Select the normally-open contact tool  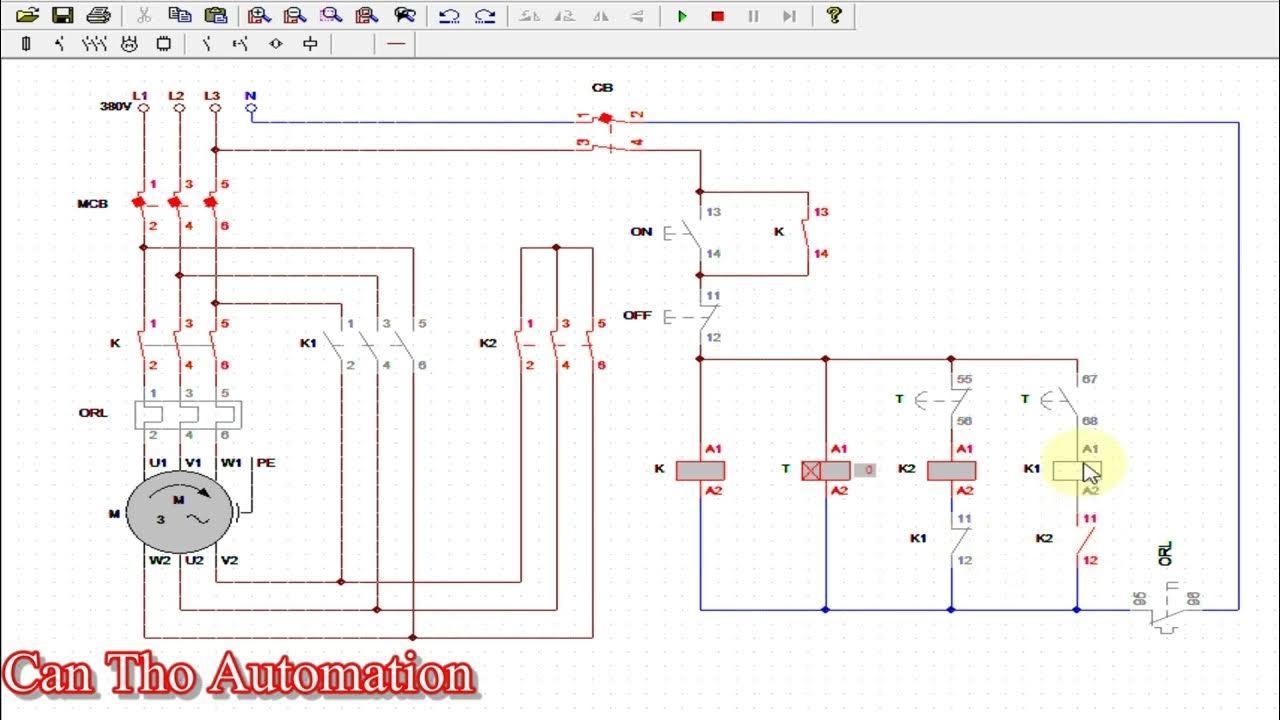[x=206, y=44]
